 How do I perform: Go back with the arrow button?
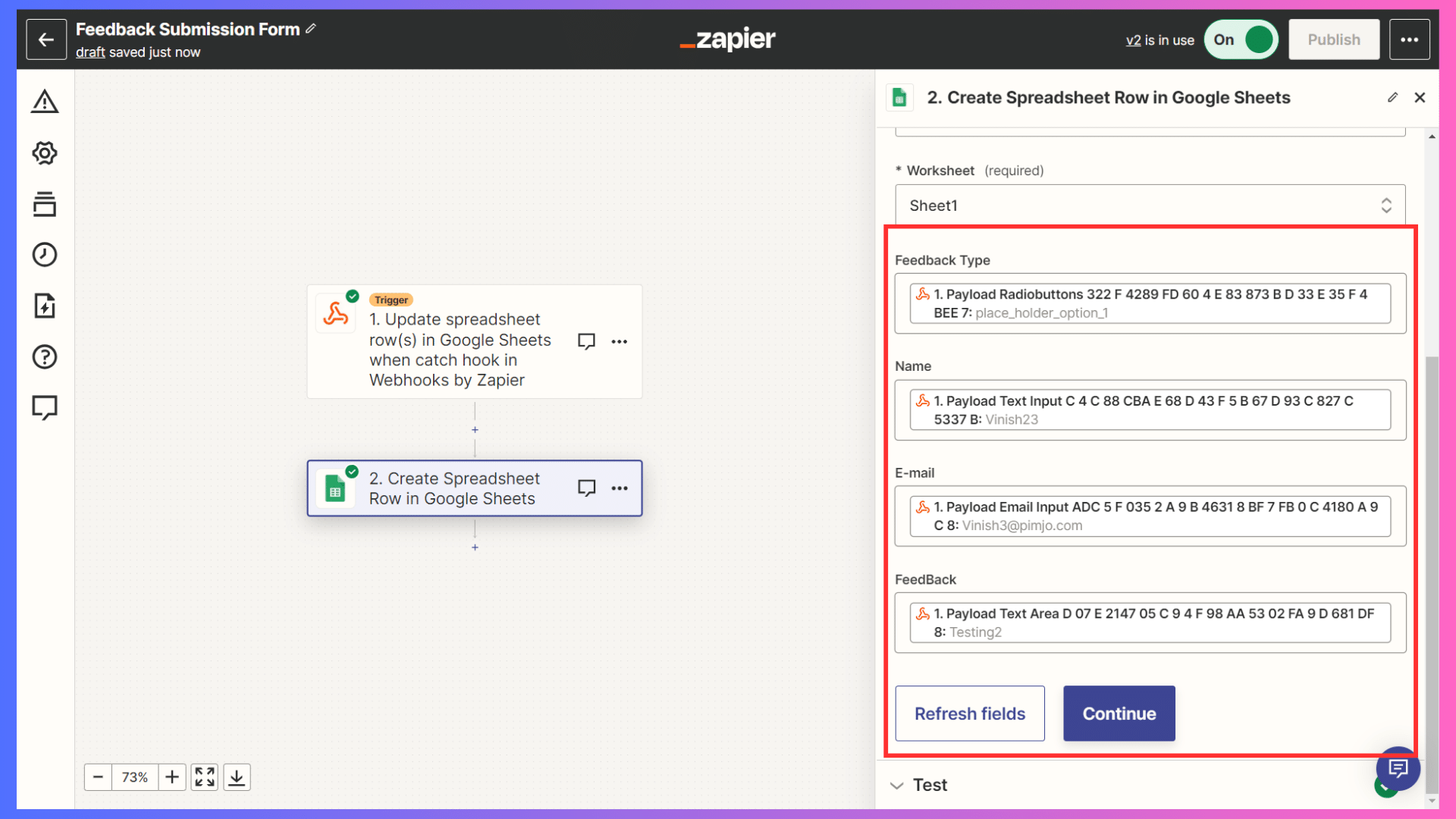click(x=46, y=39)
